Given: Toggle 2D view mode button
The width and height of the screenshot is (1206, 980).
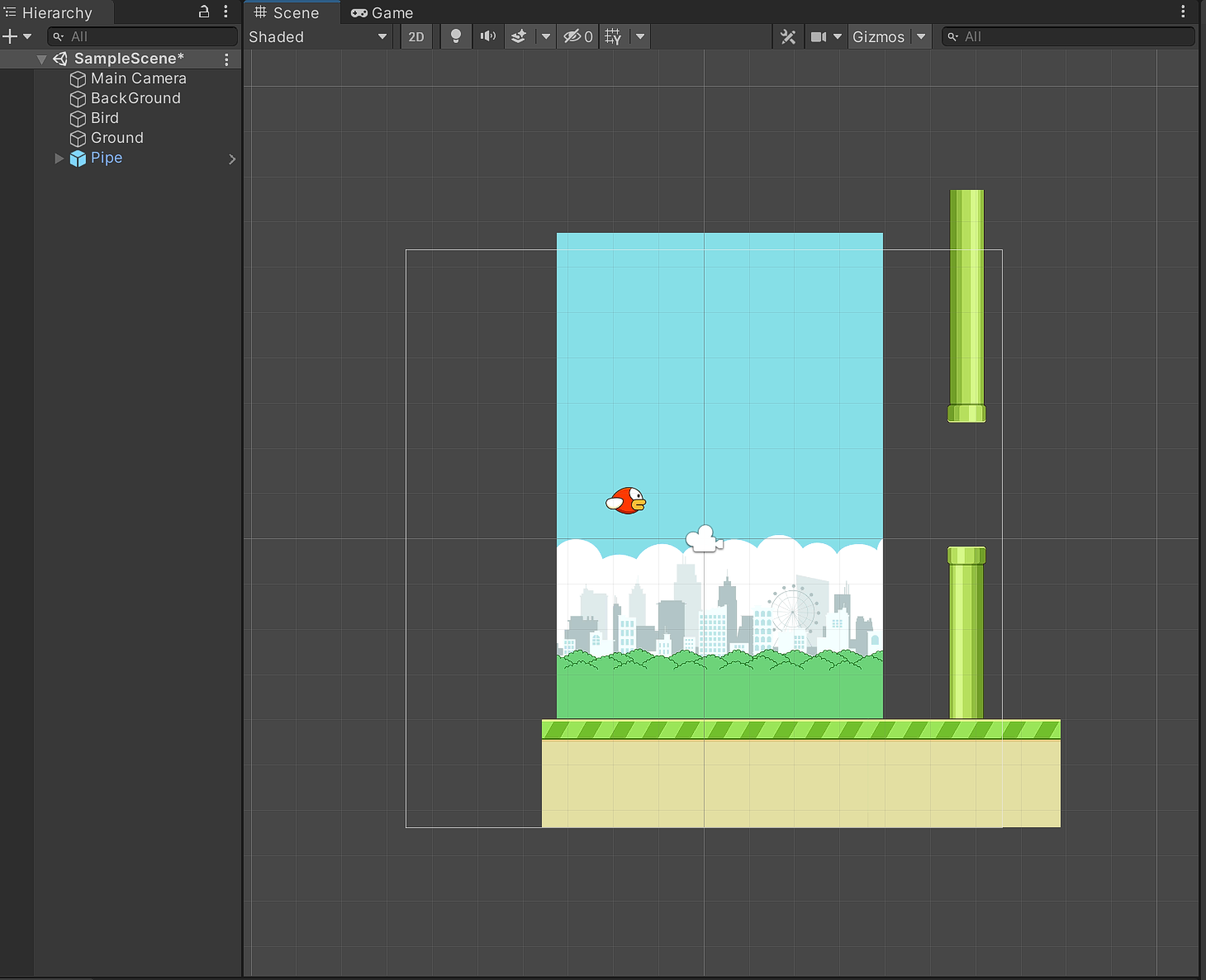Looking at the screenshot, I should click(x=416, y=36).
